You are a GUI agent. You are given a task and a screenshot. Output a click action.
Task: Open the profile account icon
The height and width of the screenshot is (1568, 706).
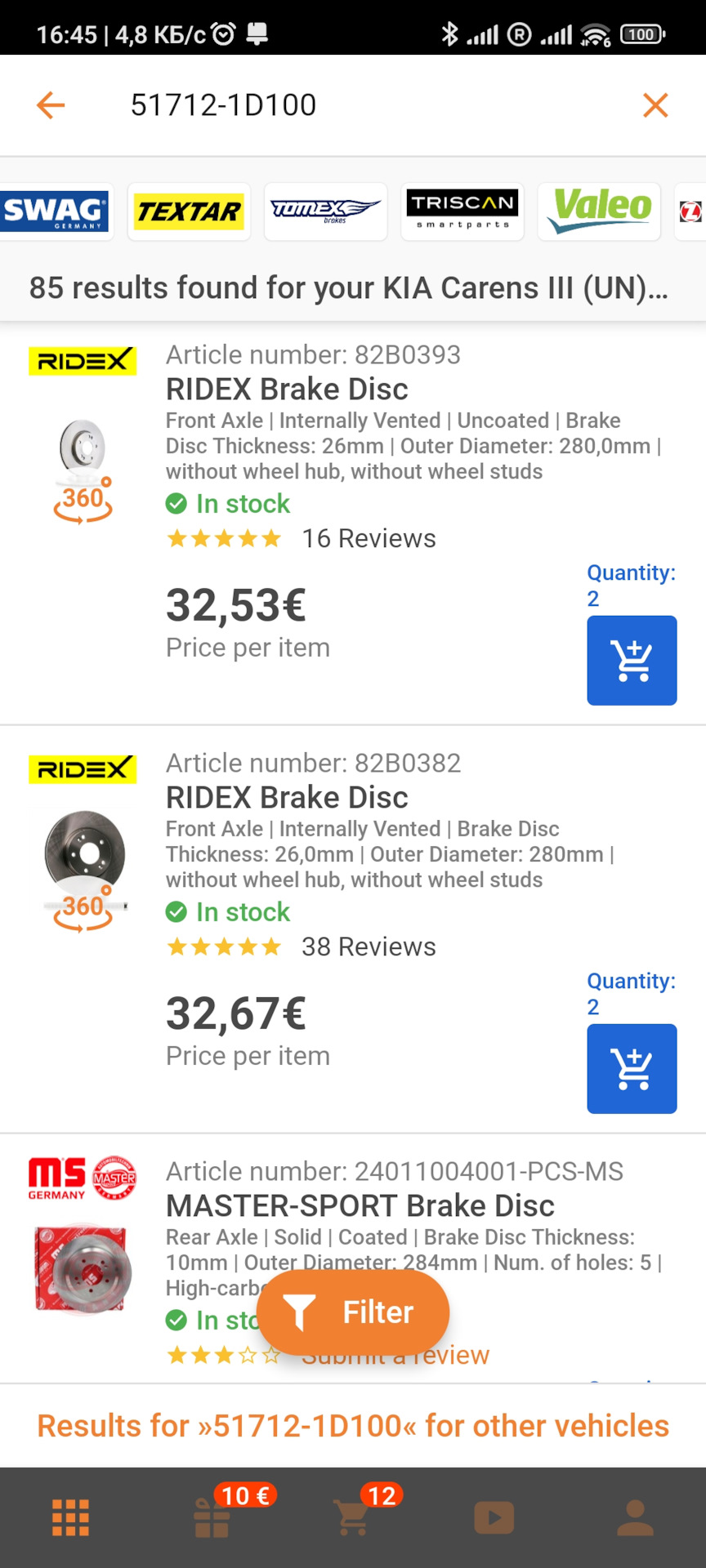(635, 1517)
